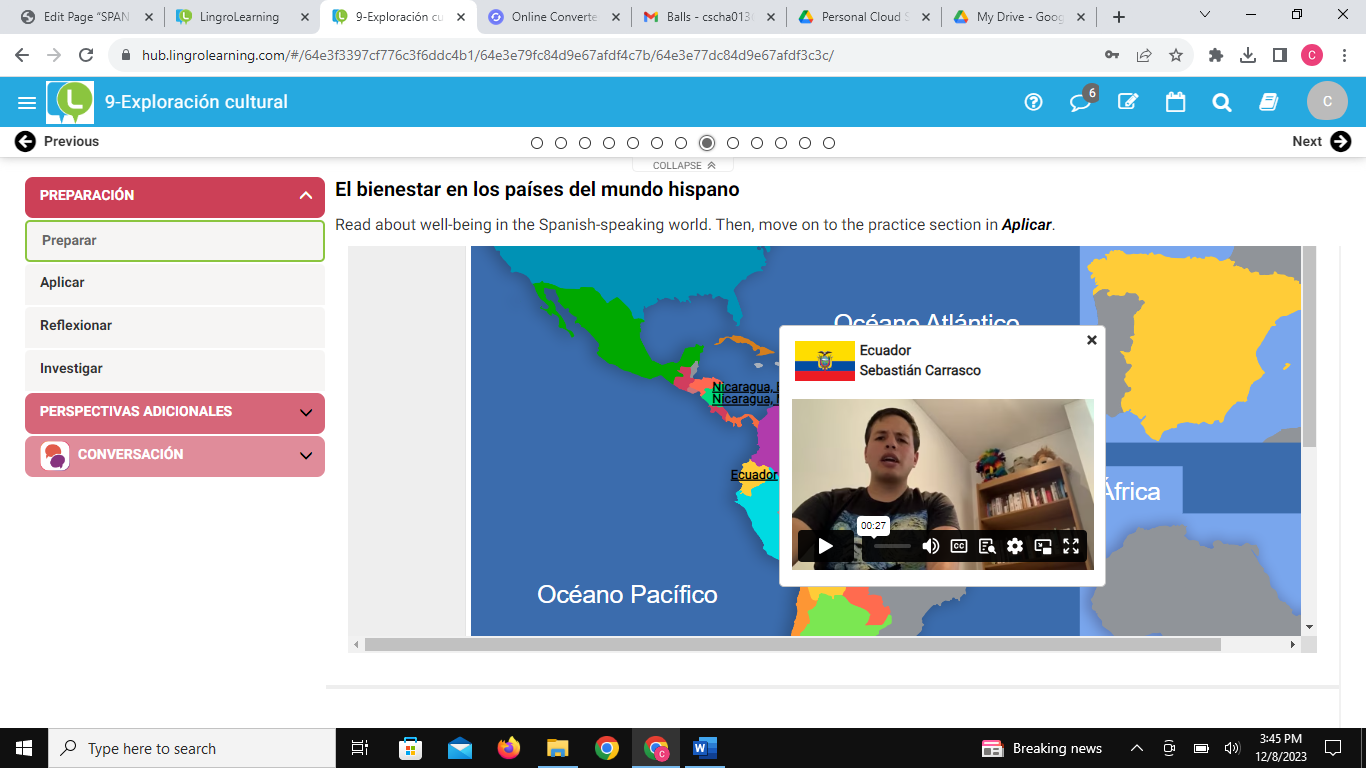This screenshot has width=1366, height=768.
Task: Open the calendar icon in header
Action: click(x=1175, y=102)
